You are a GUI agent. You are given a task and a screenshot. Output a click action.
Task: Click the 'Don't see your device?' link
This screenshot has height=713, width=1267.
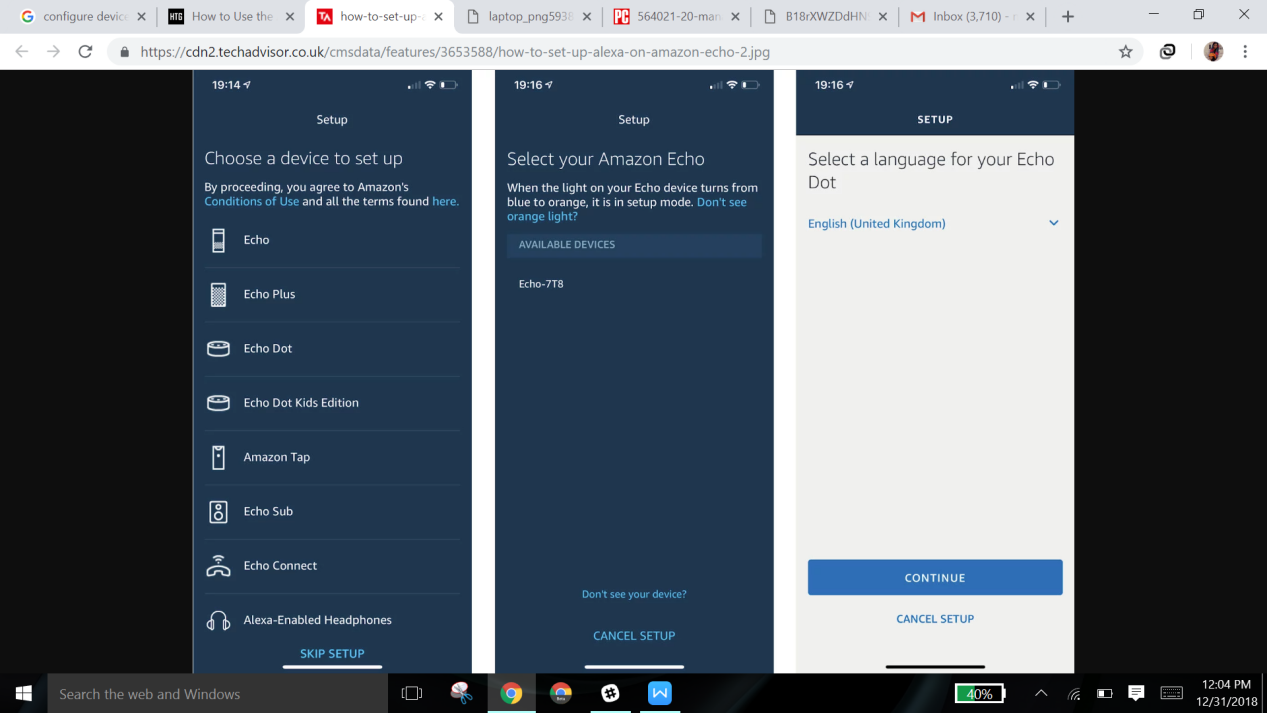click(x=634, y=594)
